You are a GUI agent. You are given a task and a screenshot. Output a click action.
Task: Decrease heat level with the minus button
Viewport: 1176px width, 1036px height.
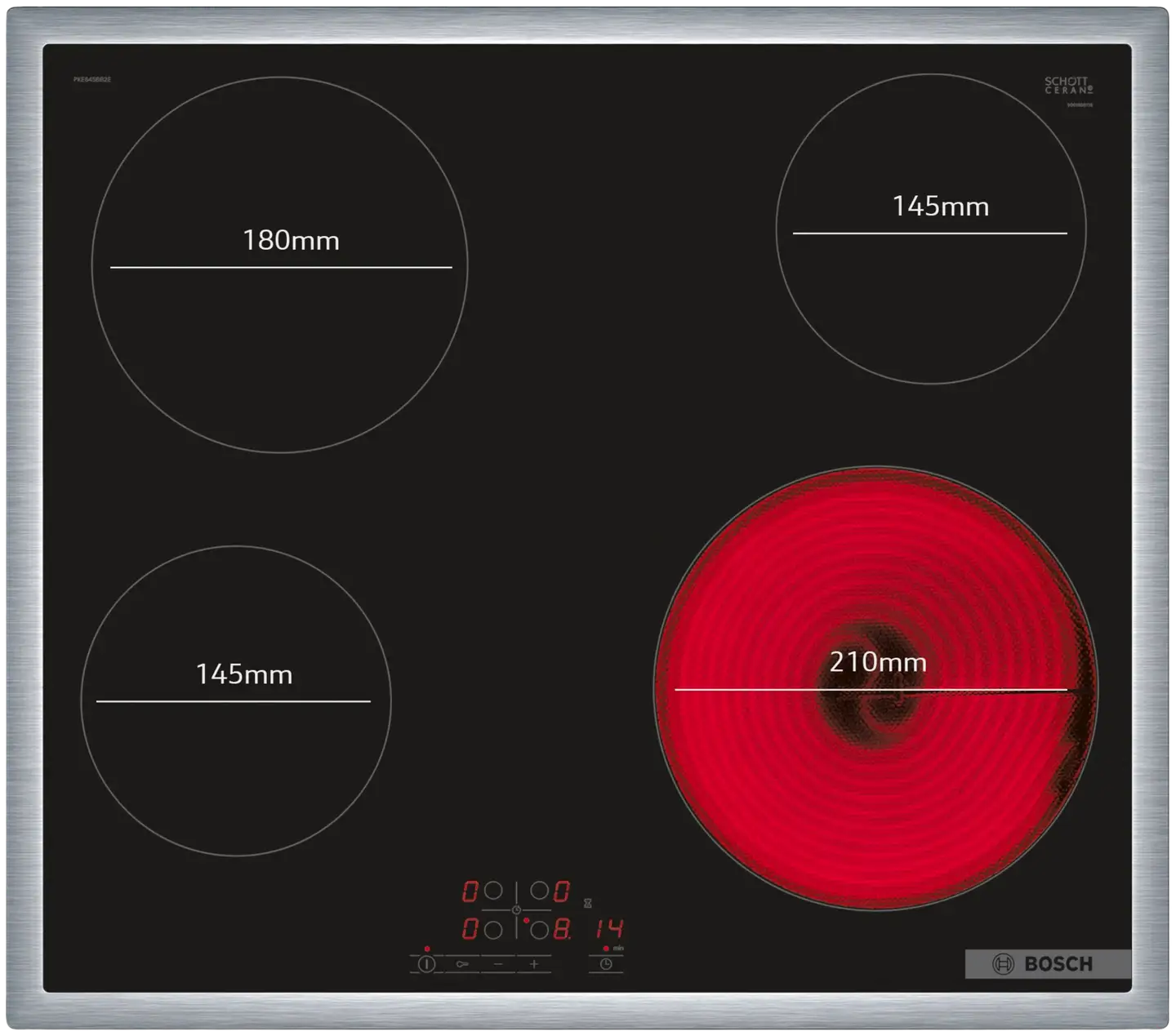click(x=498, y=964)
